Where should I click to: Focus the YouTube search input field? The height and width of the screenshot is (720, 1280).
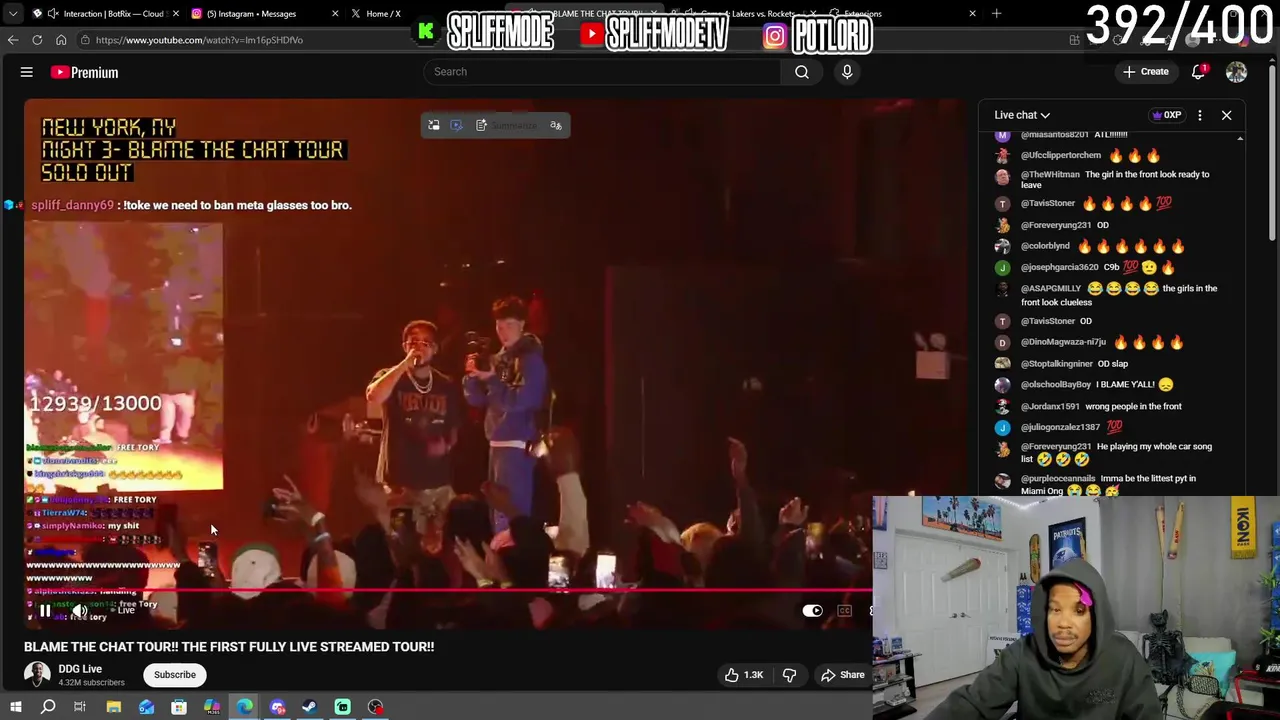click(603, 72)
